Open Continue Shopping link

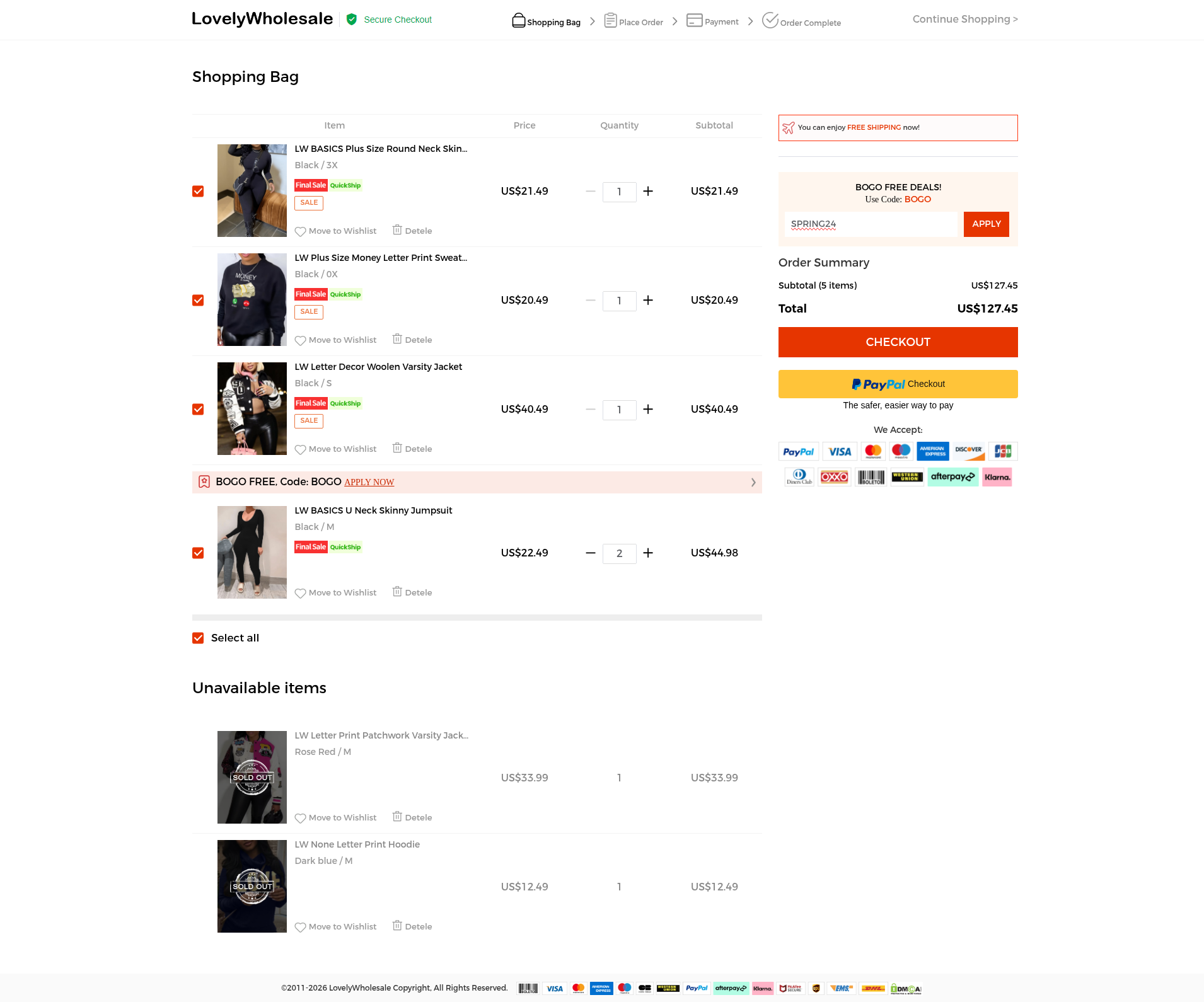pyautogui.click(x=965, y=20)
